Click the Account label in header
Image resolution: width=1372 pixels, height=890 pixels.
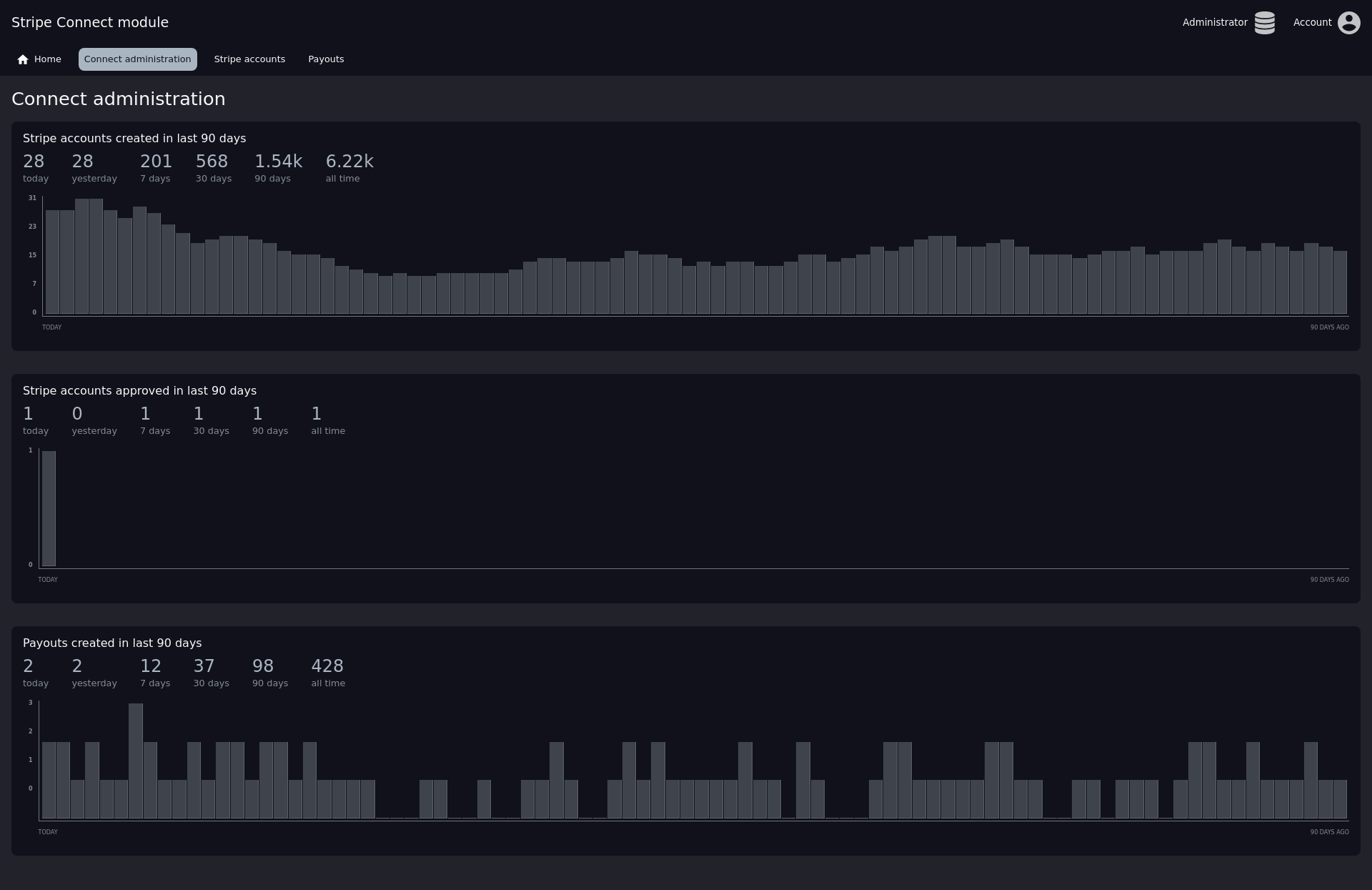1312,23
